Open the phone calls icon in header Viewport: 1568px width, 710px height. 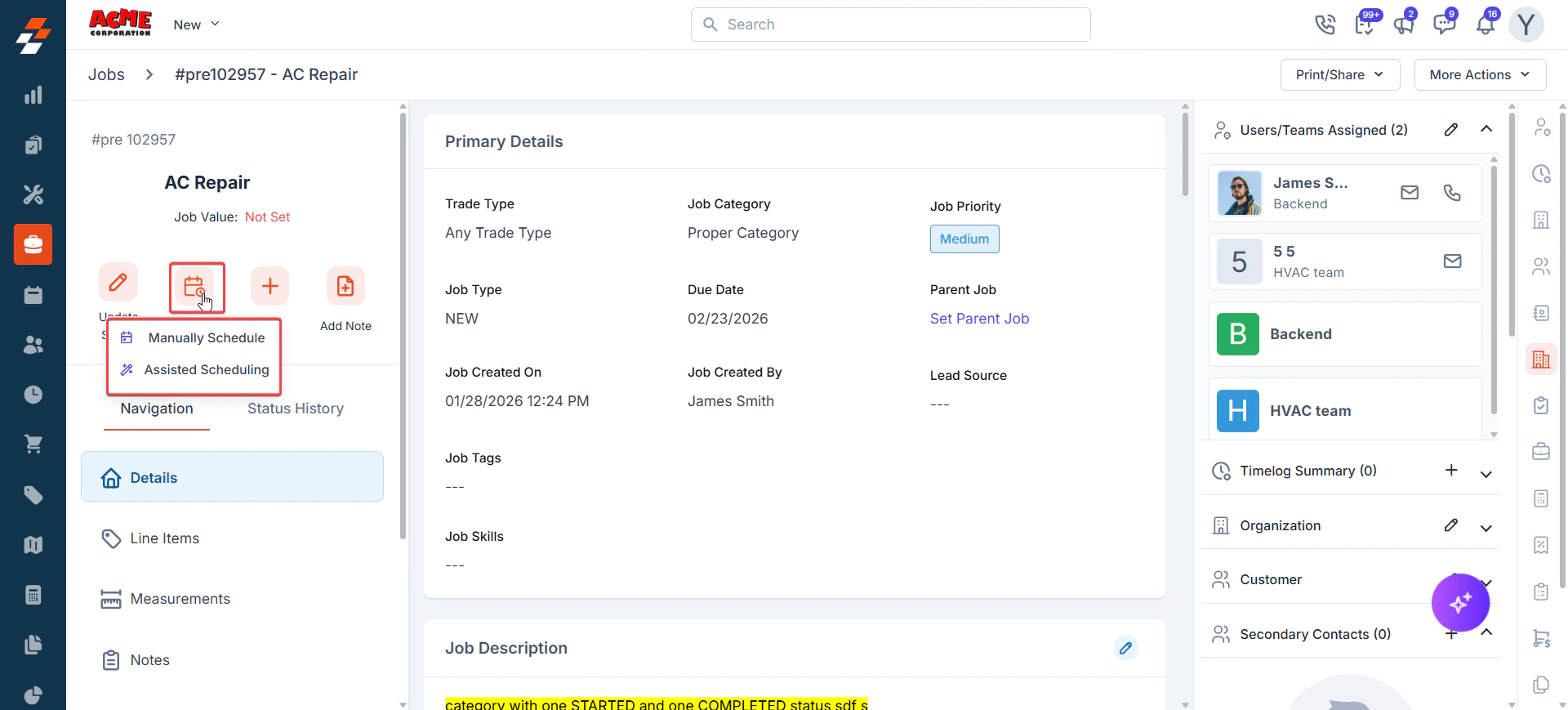point(1325,25)
